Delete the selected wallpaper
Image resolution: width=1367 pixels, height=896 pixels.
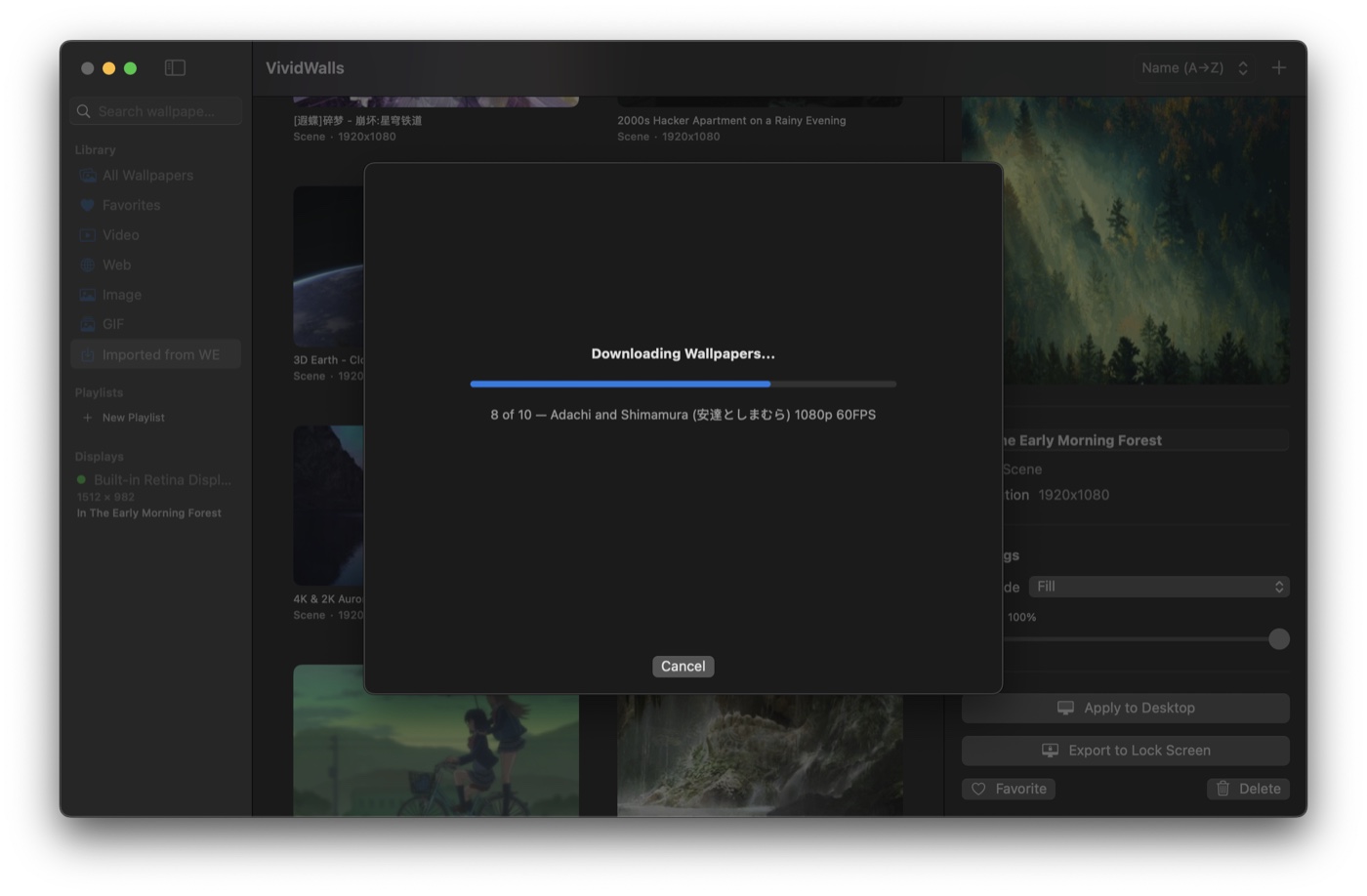1249,789
